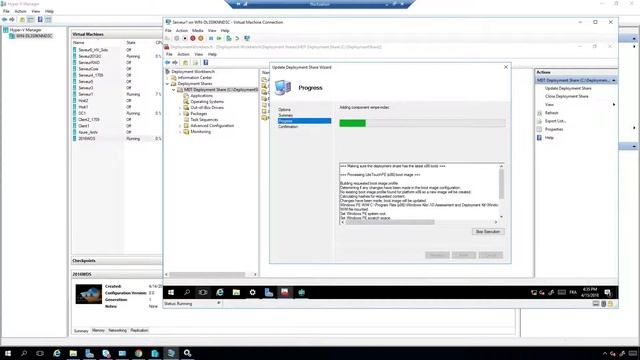This screenshot has height=360, width=640.
Task: Click Refresh in the Actions pane
Action: point(551,113)
